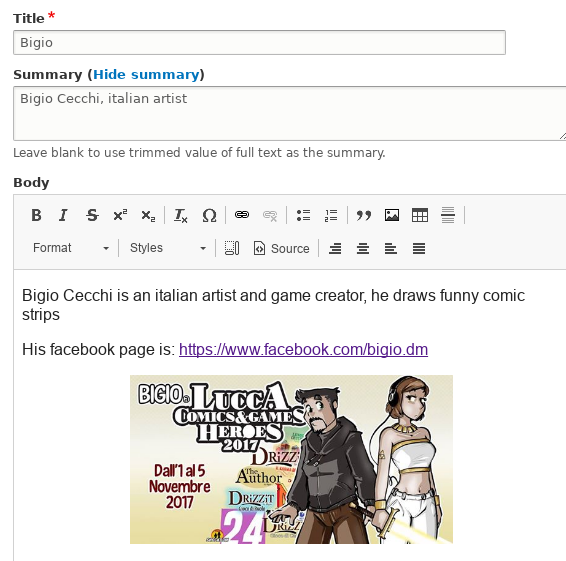
Task: Align text to the left
Action: [391, 248]
